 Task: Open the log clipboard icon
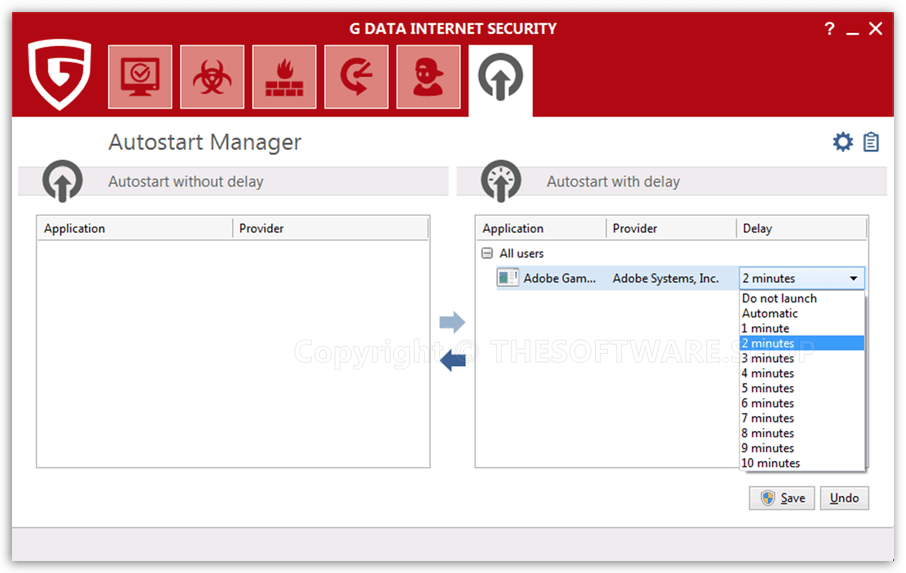(x=871, y=142)
